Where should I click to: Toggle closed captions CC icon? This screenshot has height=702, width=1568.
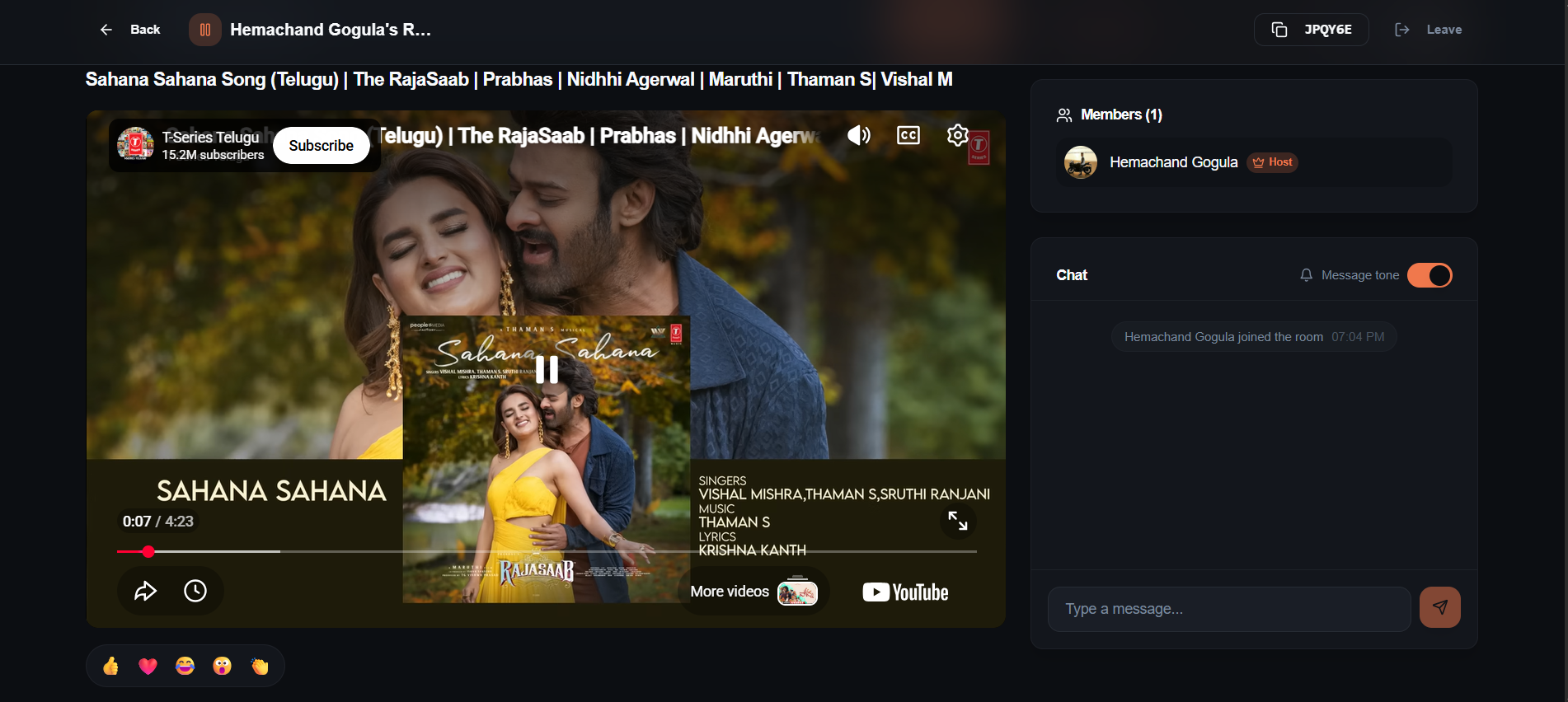coord(908,135)
